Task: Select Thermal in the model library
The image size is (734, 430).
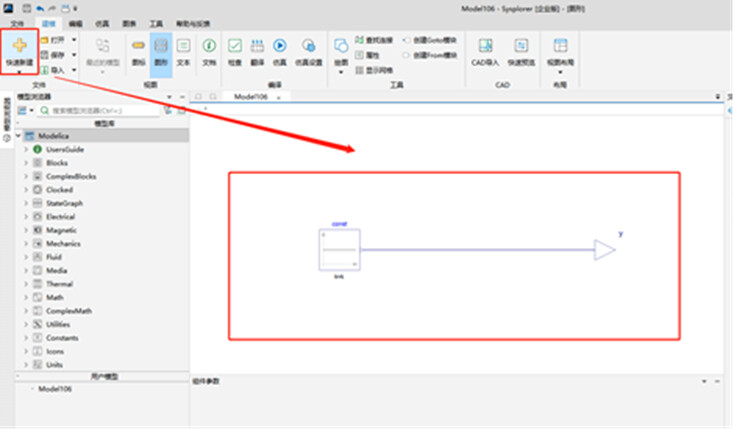Action: 59,284
